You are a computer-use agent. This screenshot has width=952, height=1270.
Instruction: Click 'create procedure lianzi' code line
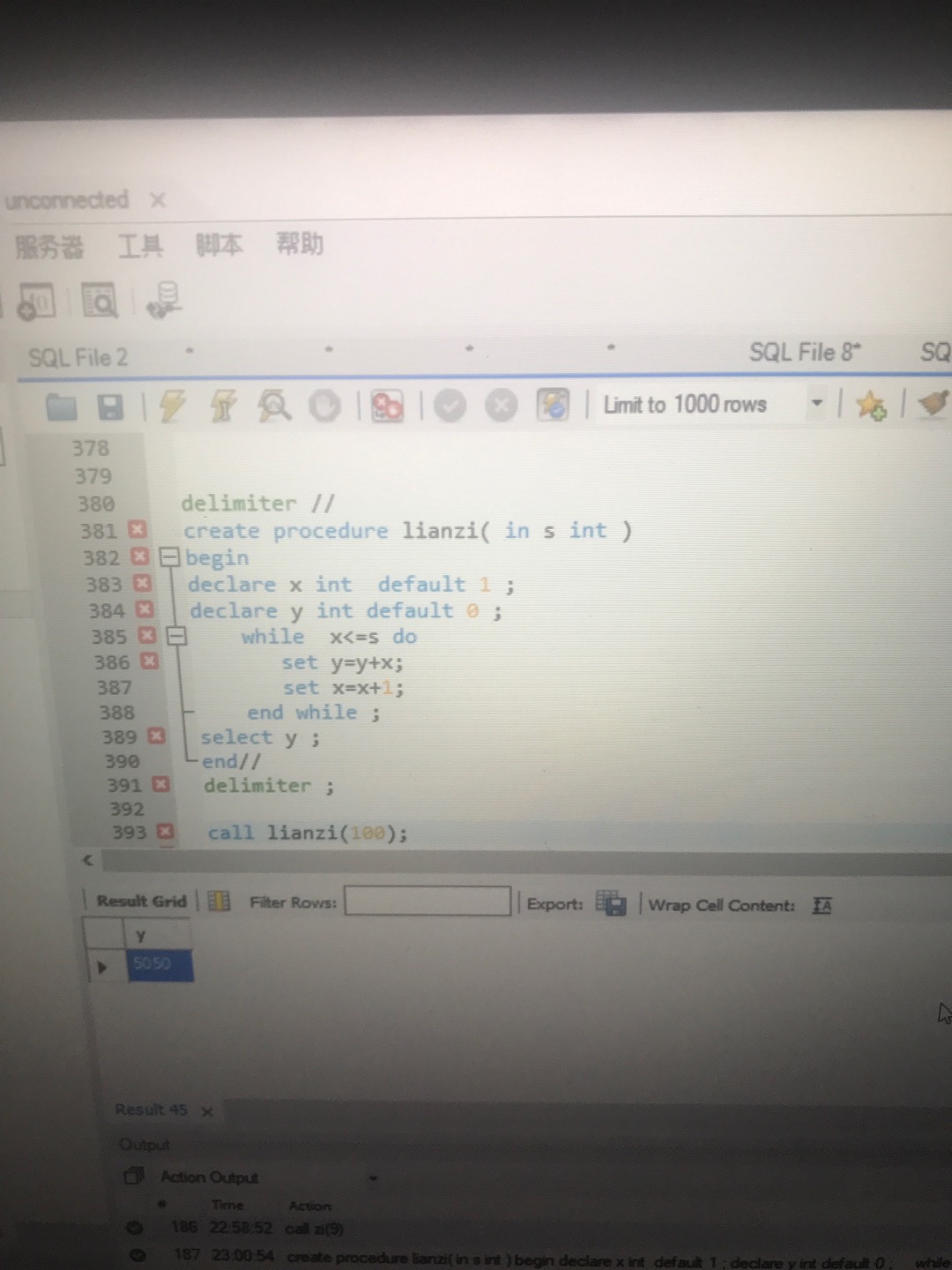407,530
